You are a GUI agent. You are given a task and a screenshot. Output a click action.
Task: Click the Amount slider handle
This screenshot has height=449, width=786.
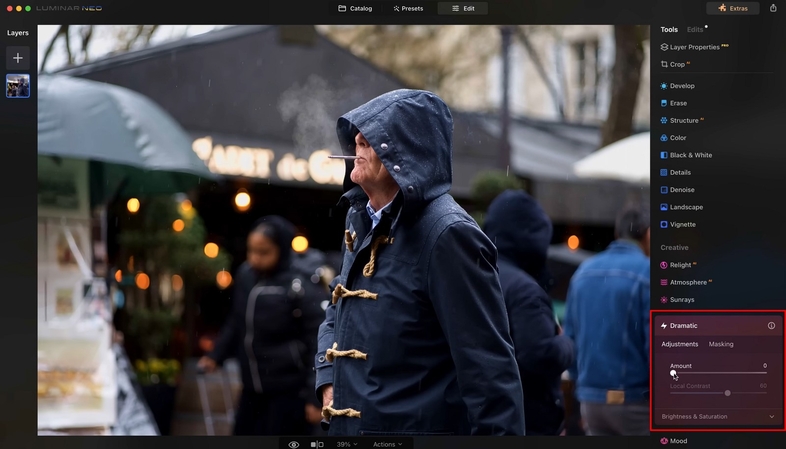673,373
